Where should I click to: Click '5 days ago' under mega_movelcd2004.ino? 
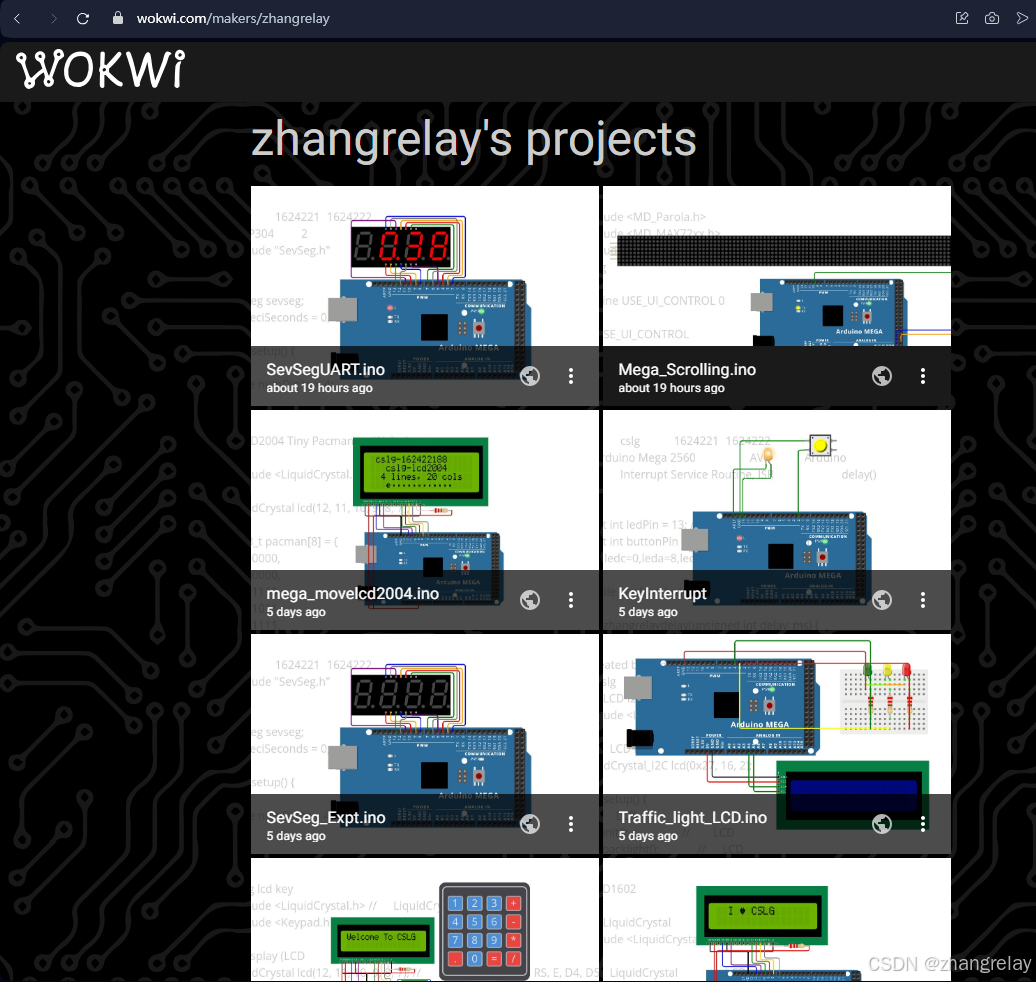pyautogui.click(x=296, y=612)
